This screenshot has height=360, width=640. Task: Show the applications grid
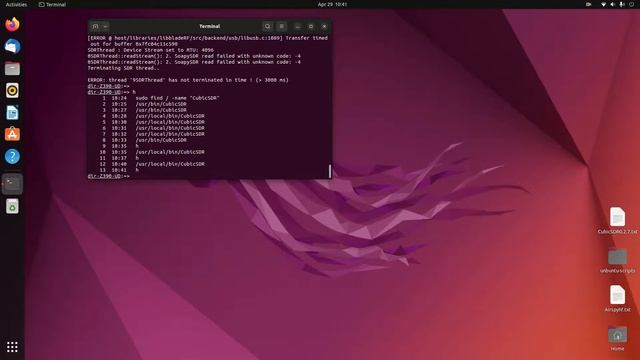12,347
